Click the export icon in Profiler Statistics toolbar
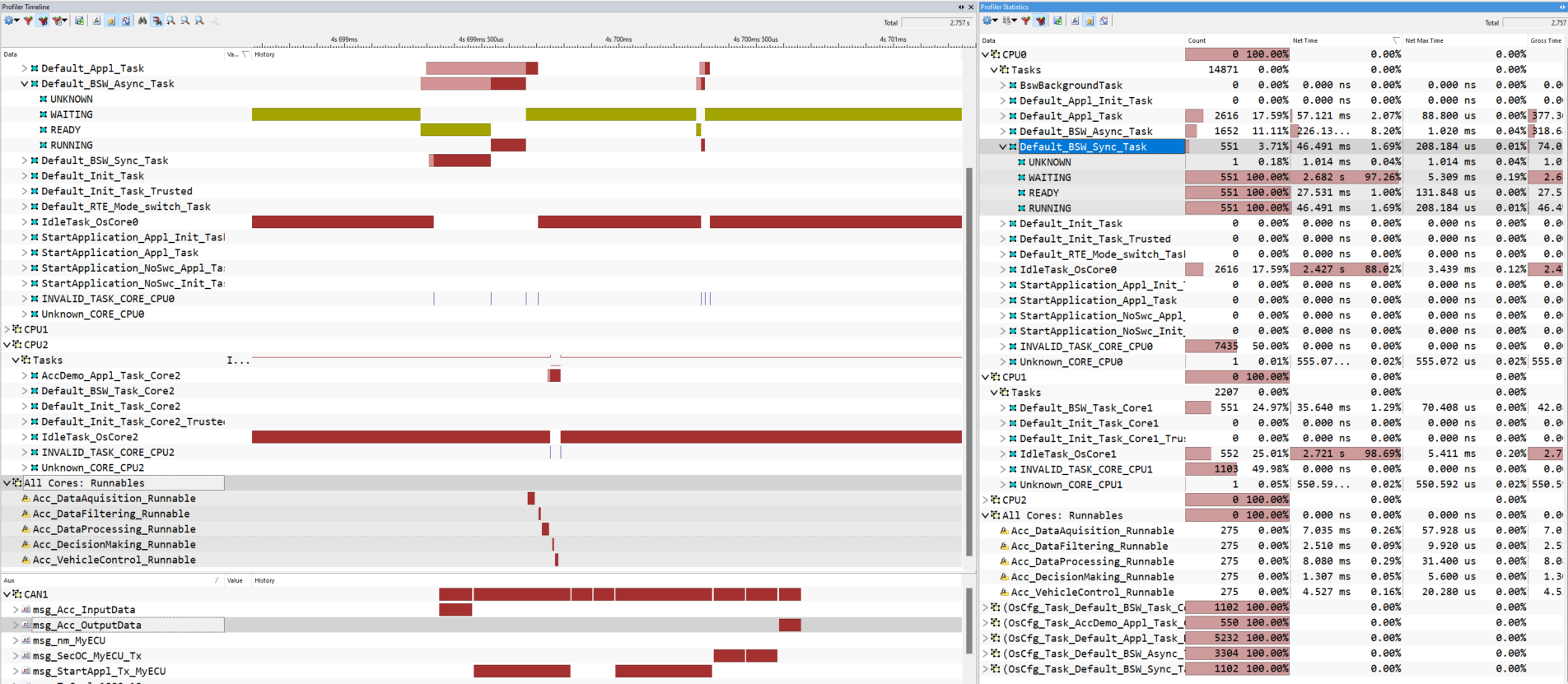This screenshot has width=1568, height=684. click(1057, 21)
